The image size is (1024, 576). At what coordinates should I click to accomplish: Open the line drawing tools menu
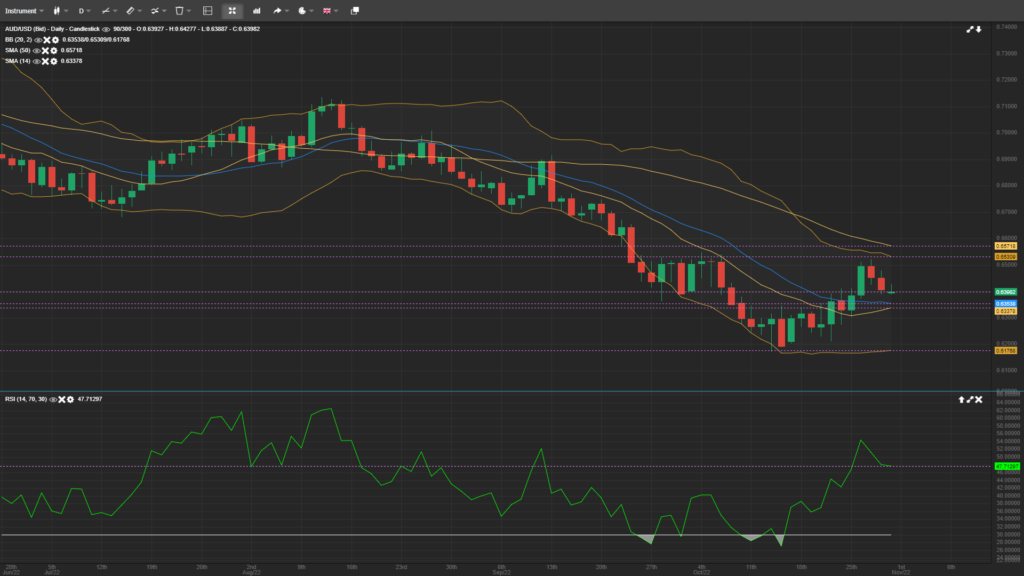tap(105, 10)
